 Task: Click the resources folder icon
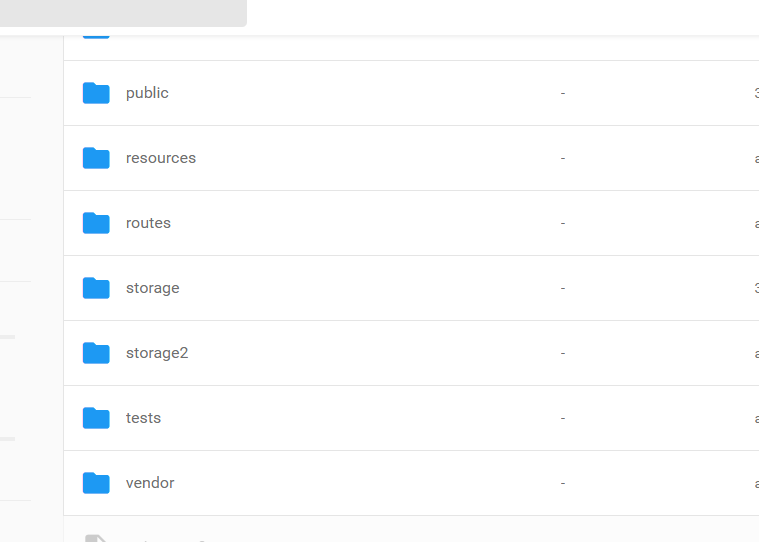click(x=96, y=158)
